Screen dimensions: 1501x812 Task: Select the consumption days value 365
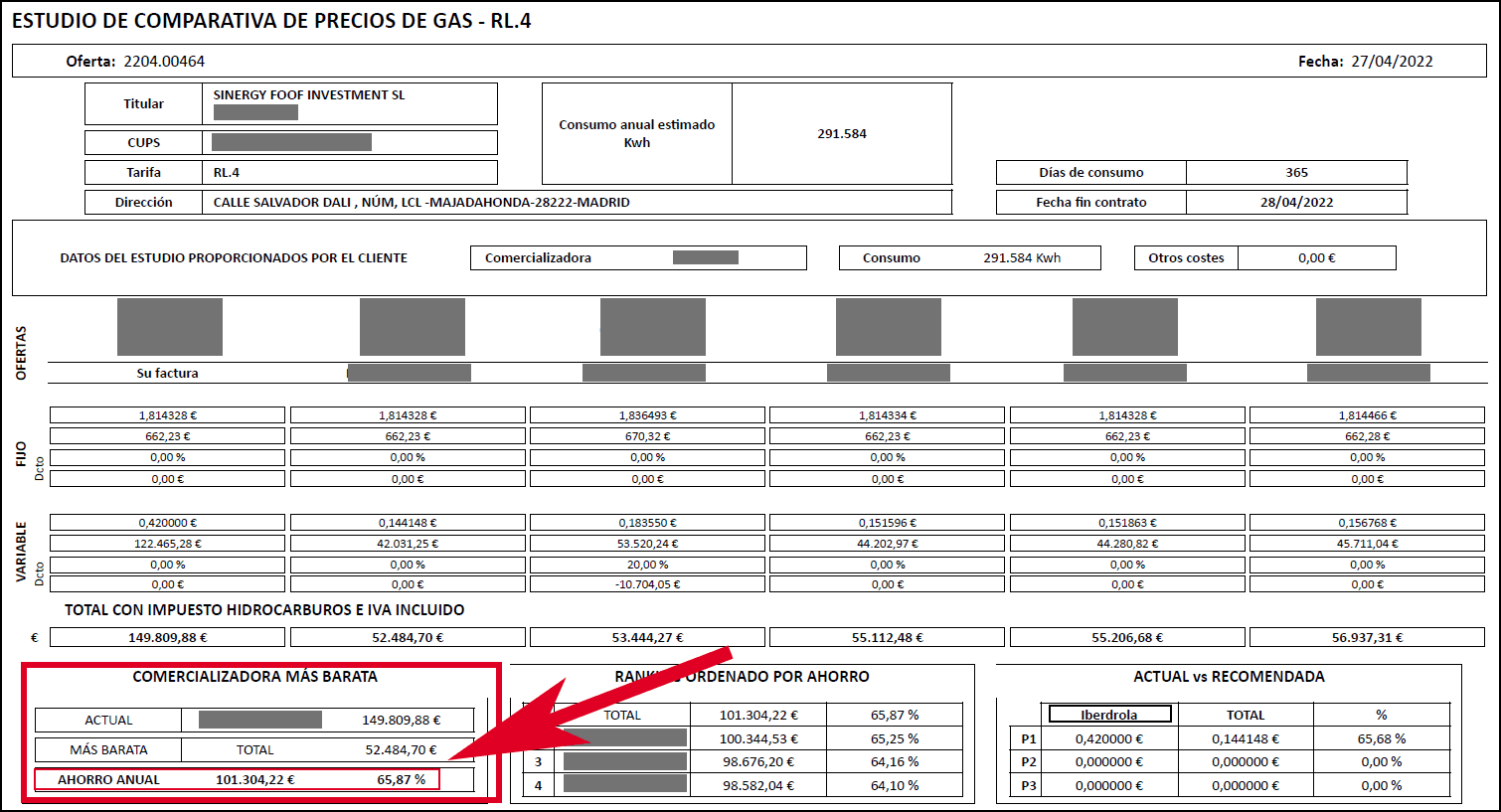[1297, 172]
